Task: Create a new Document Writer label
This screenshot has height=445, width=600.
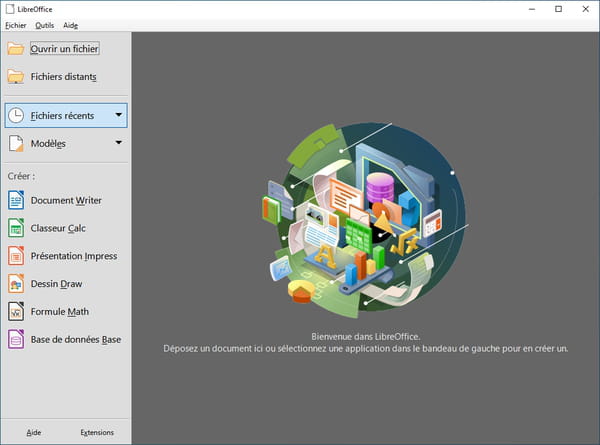Action: (x=66, y=200)
